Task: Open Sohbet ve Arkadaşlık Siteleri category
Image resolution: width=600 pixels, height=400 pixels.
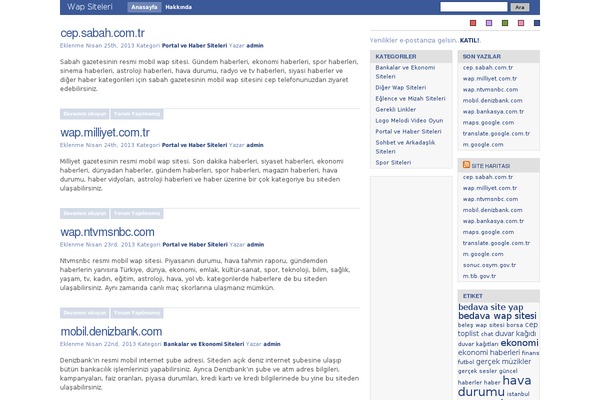Action: coord(405,147)
